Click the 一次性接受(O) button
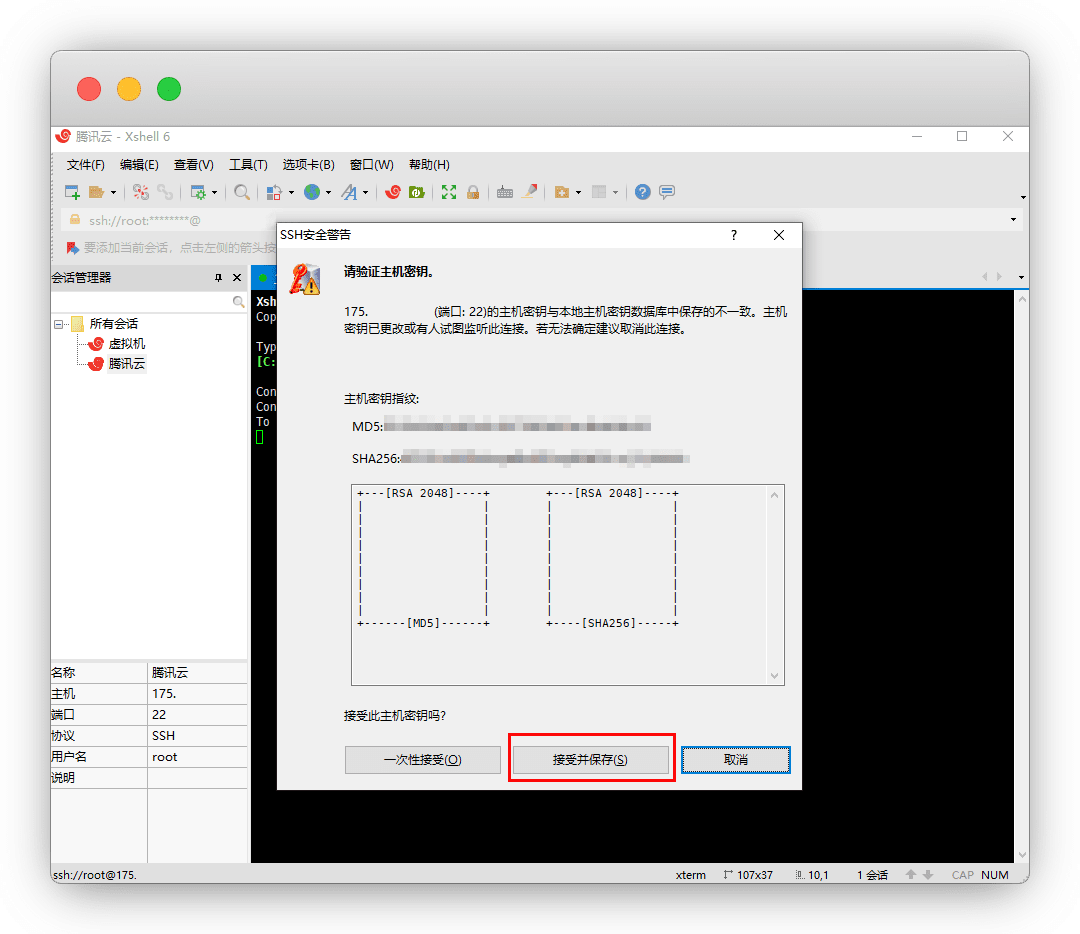 (423, 760)
